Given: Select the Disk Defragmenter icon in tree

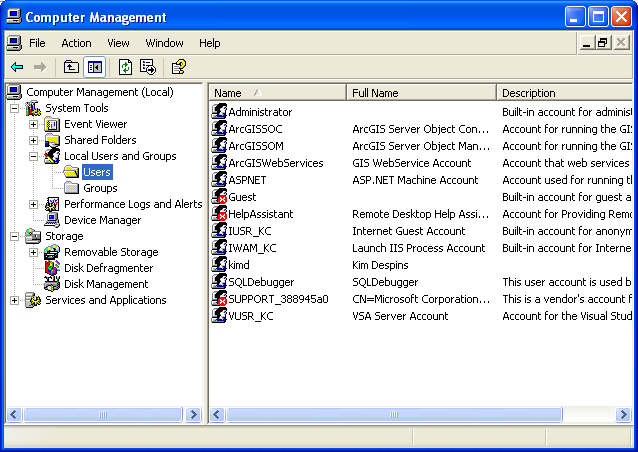Looking at the screenshot, I should [x=53, y=268].
